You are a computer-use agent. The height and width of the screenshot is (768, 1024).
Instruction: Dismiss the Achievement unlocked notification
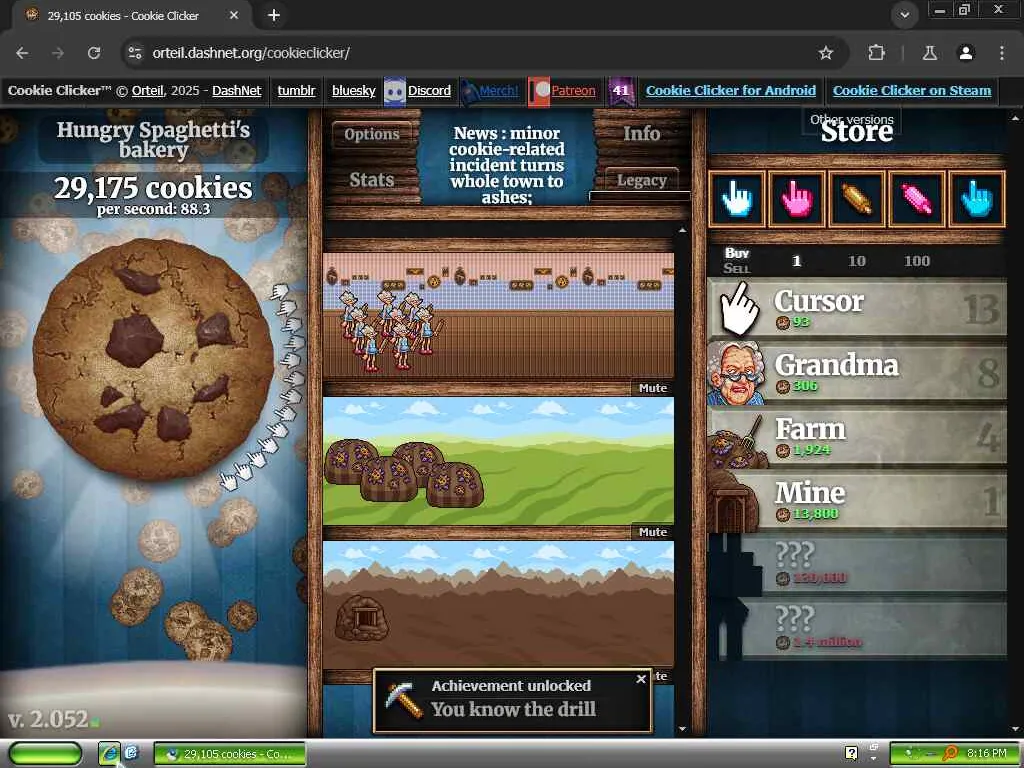(x=641, y=679)
